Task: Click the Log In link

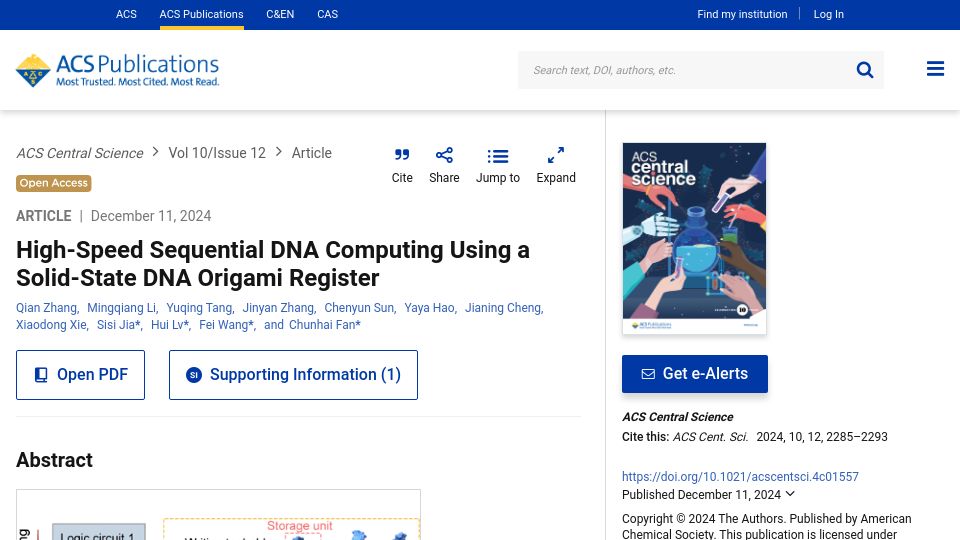Action: [828, 14]
